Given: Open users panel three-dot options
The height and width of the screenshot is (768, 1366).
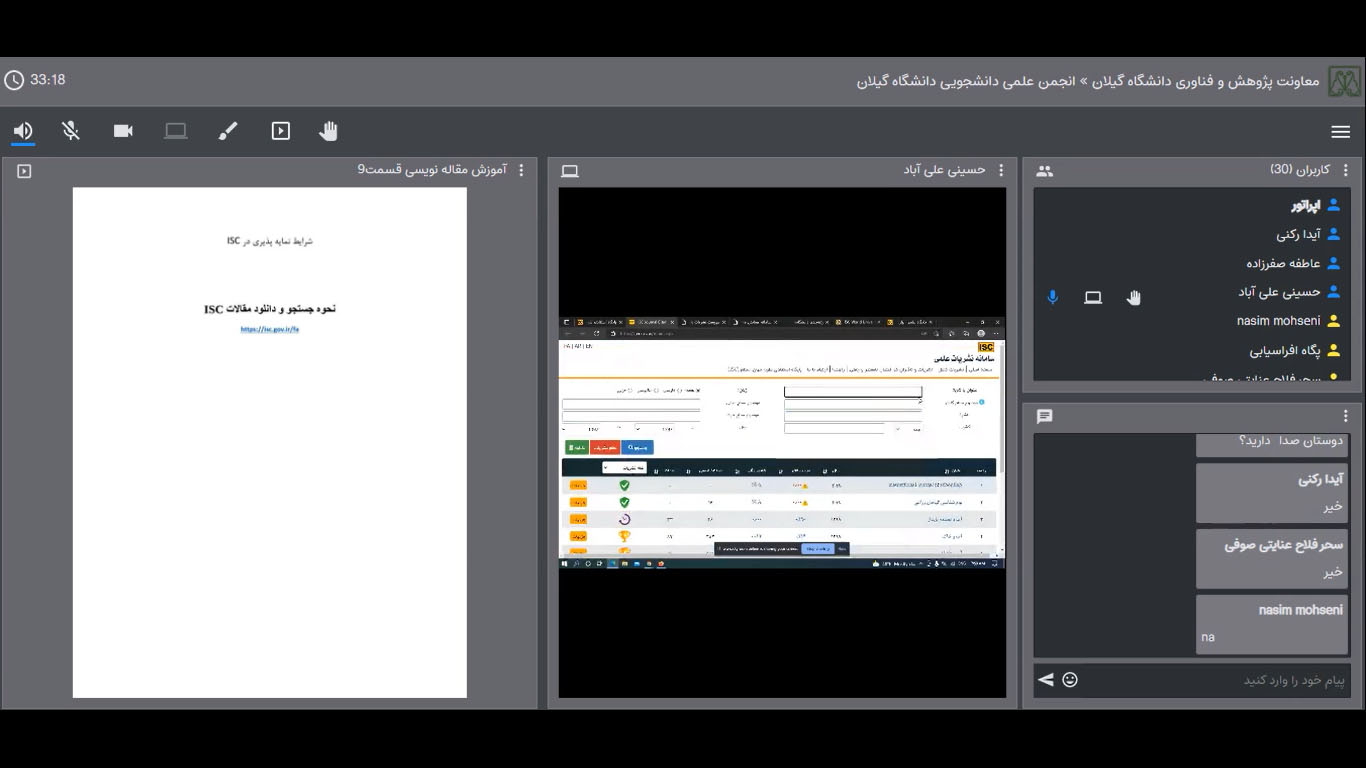Looking at the screenshot, I should [1346, 171].
